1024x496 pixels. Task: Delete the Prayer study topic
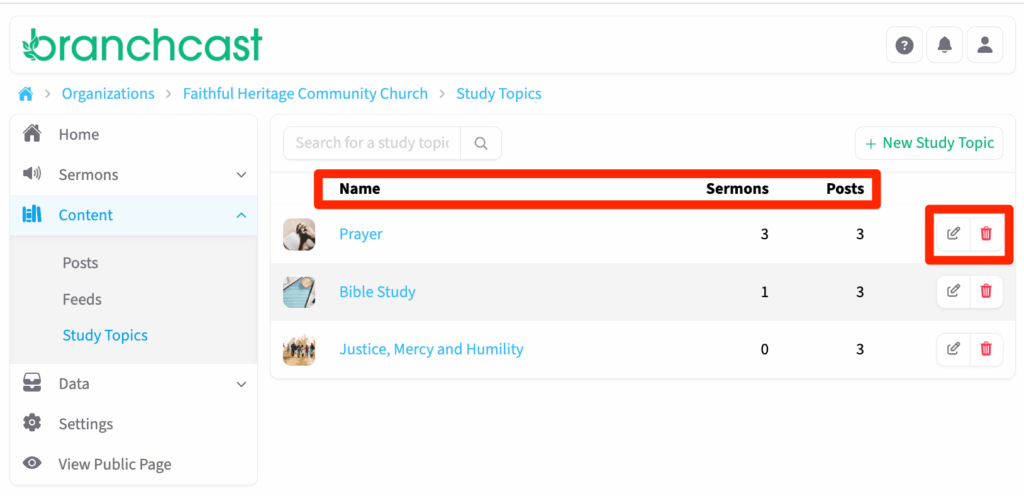coord(986,234)
